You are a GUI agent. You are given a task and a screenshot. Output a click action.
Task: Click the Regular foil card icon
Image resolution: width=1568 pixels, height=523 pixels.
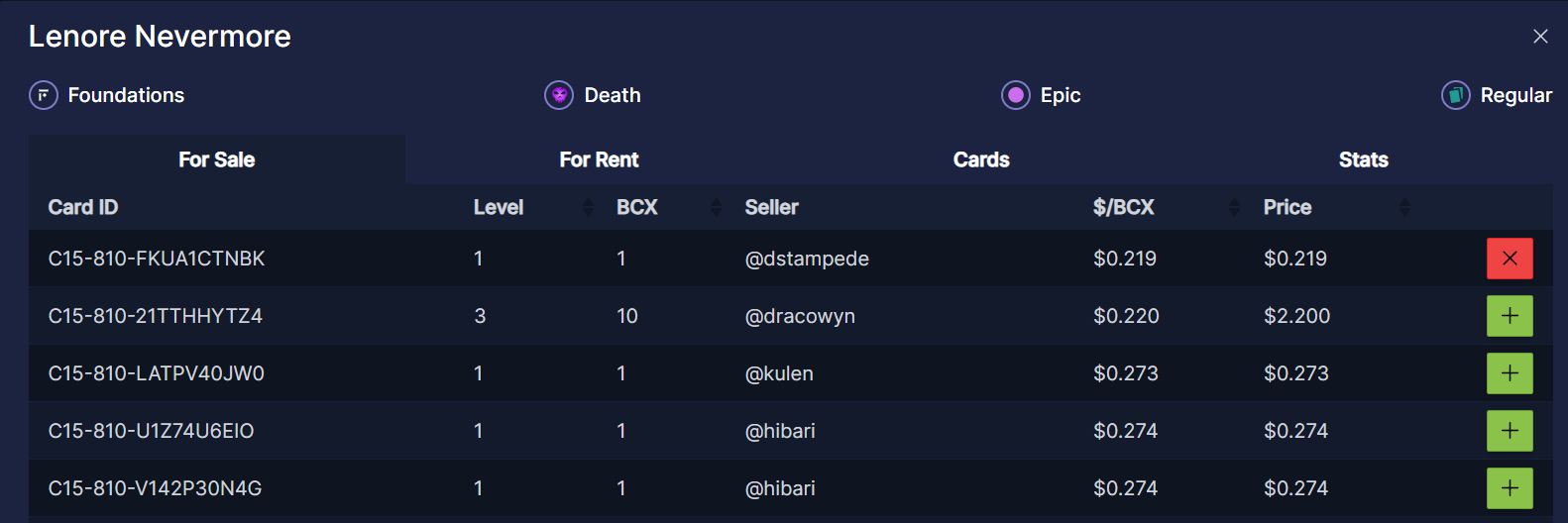[1455, 95]
